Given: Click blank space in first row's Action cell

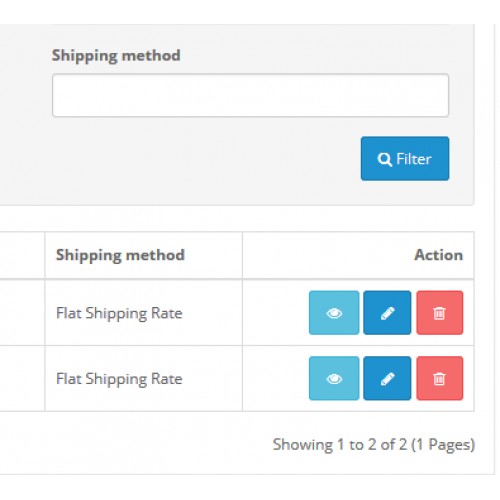Looking at the screenshot, I should 275,313.
